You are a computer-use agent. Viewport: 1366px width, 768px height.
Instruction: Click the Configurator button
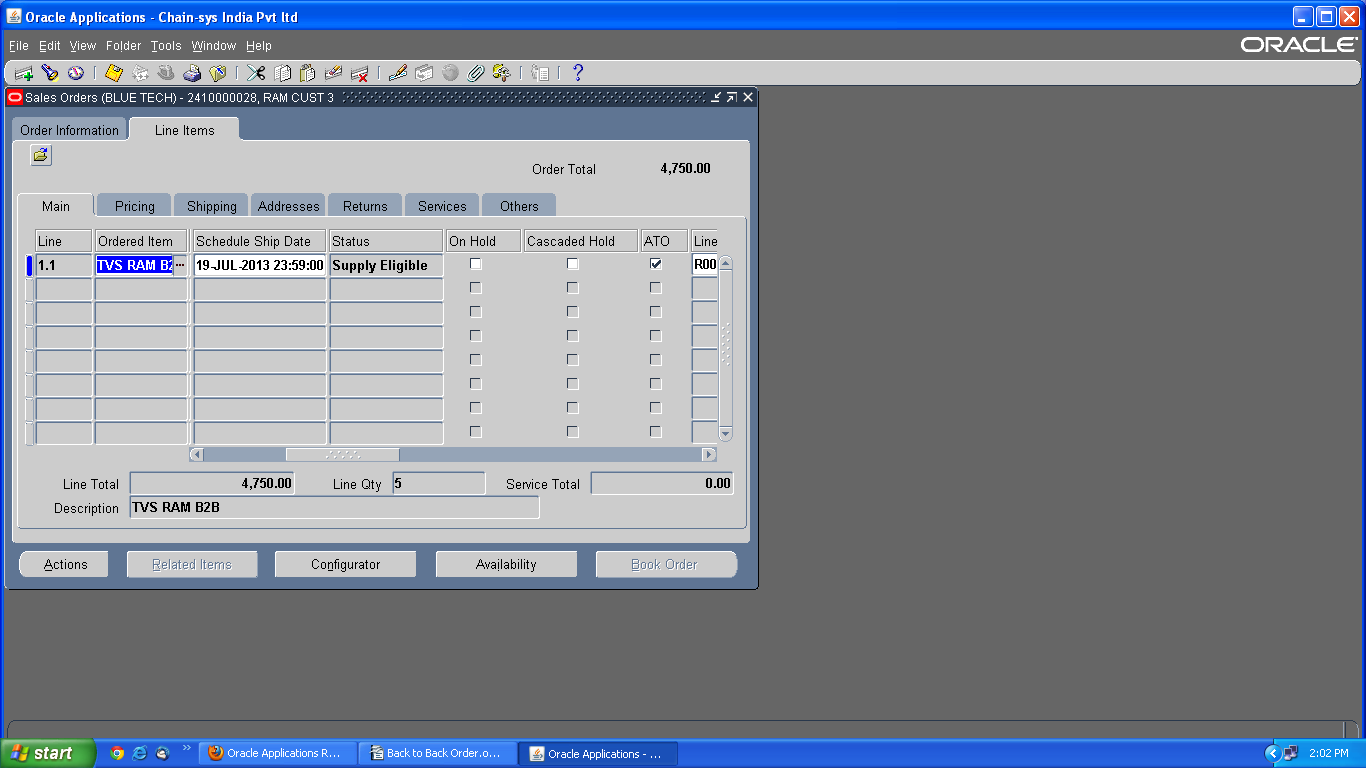click(x=346, y=564)
